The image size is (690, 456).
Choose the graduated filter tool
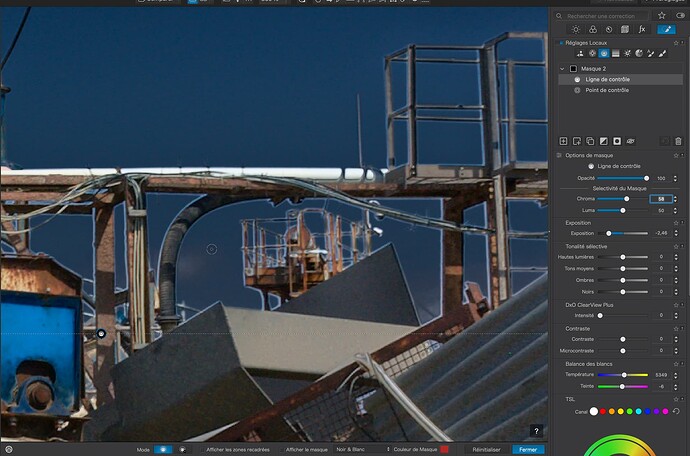pos(616,53)
